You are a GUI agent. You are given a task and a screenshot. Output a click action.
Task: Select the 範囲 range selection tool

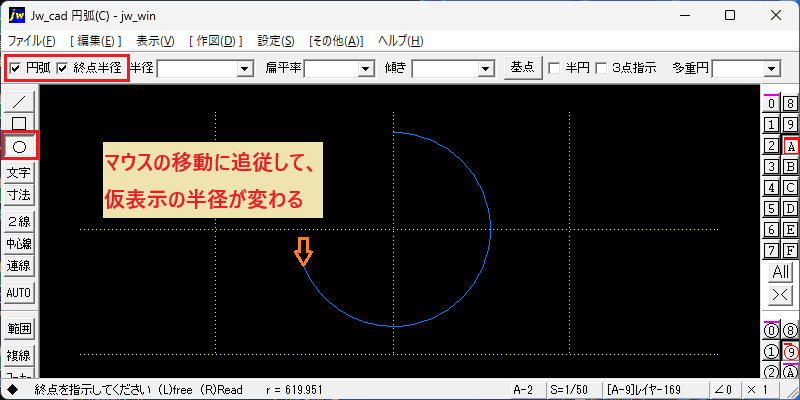19,329
